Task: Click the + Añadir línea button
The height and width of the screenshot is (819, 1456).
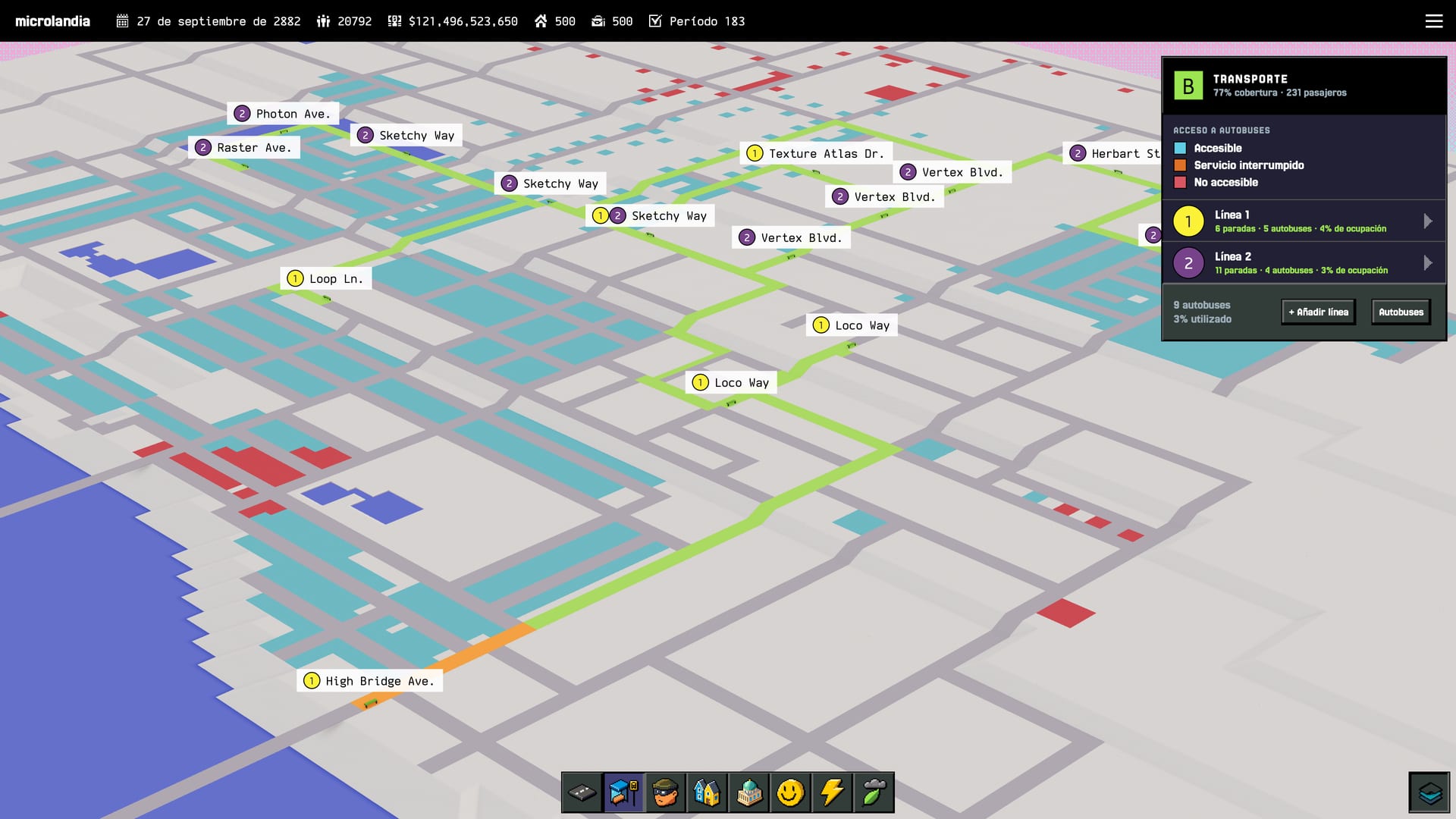Action: (1319, 312)
